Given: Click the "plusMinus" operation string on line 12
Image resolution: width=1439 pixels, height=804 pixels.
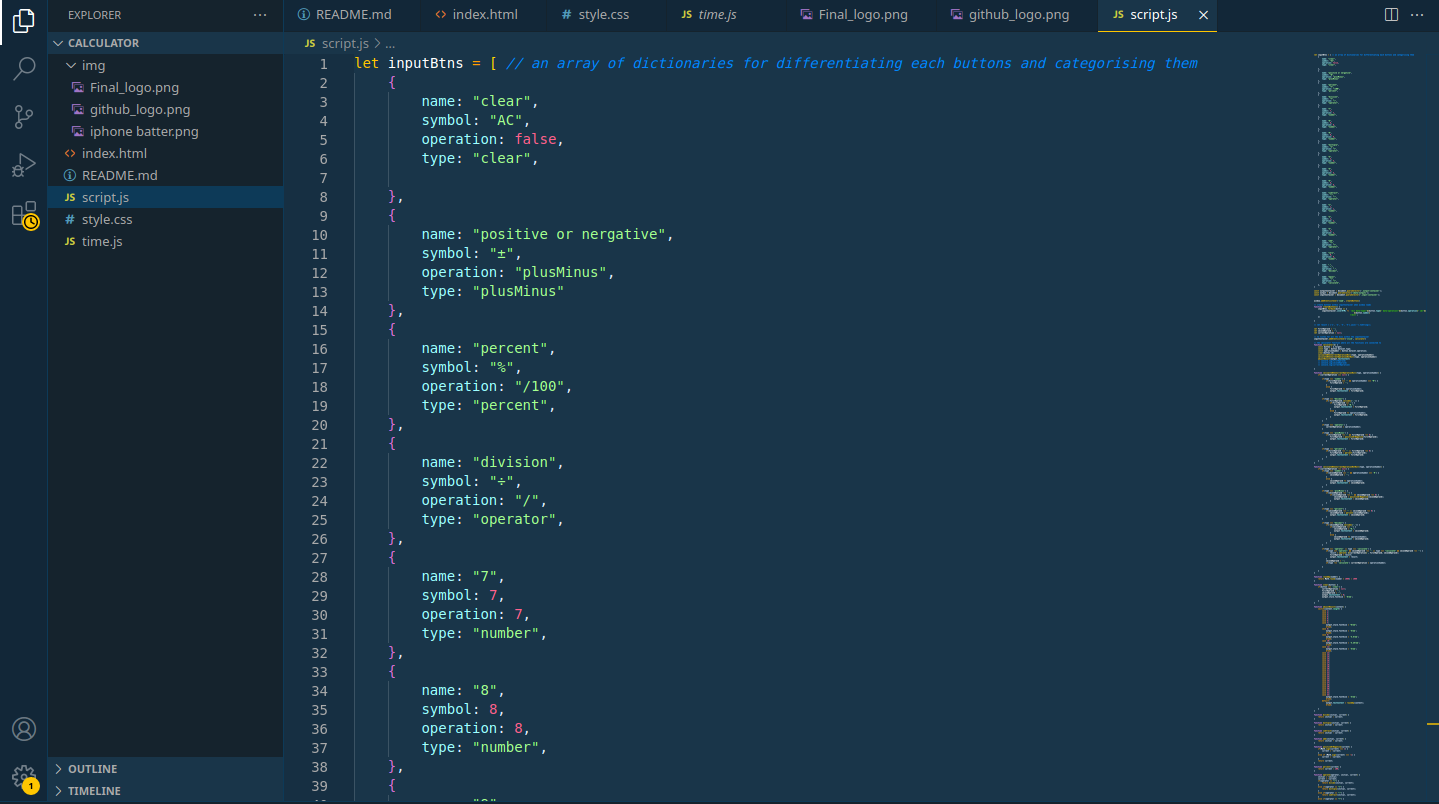Looking at the screenshot, I should (561, 272).
